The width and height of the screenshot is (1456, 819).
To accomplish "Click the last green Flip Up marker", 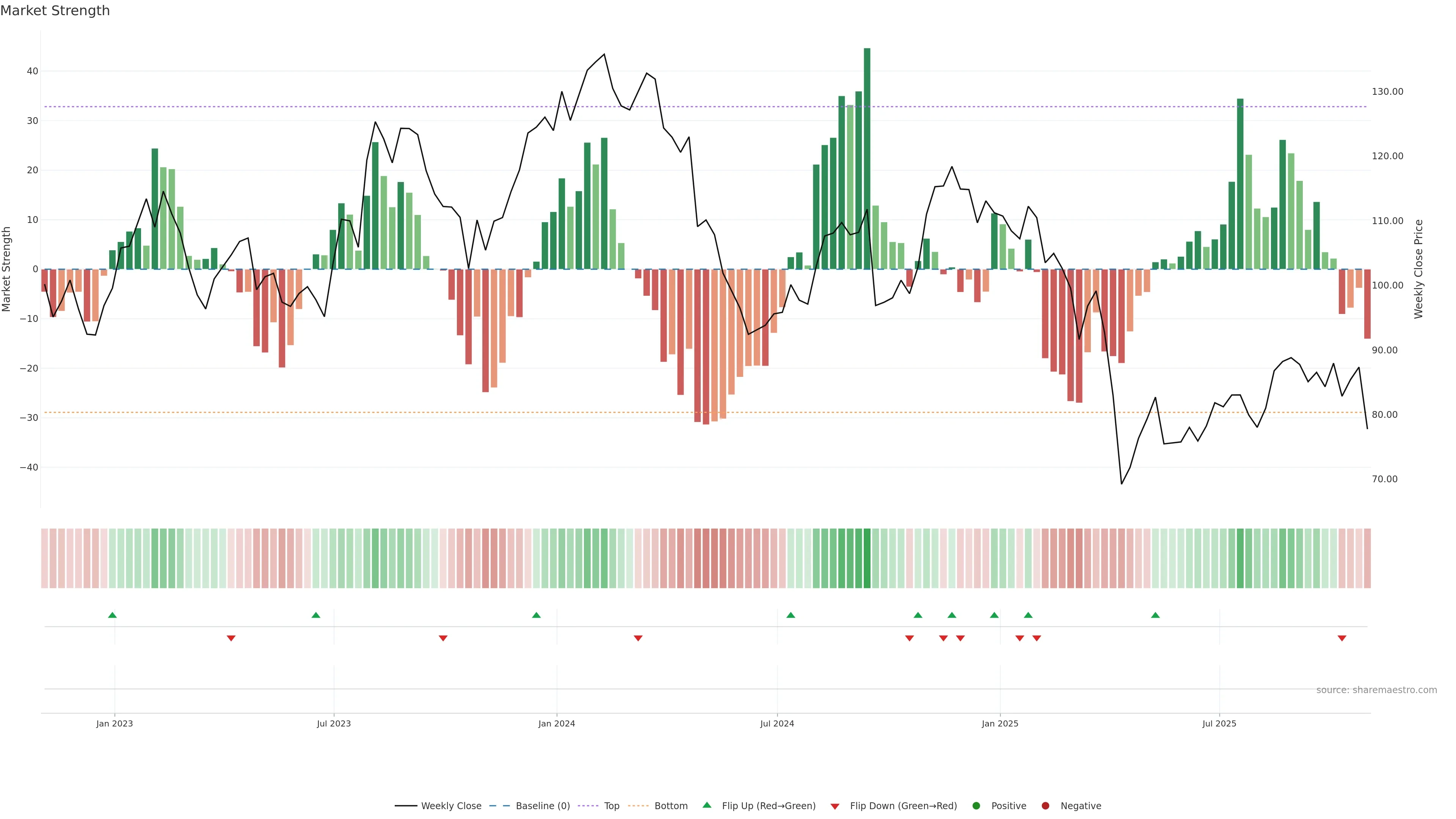I will click(x=1155, y=615).
